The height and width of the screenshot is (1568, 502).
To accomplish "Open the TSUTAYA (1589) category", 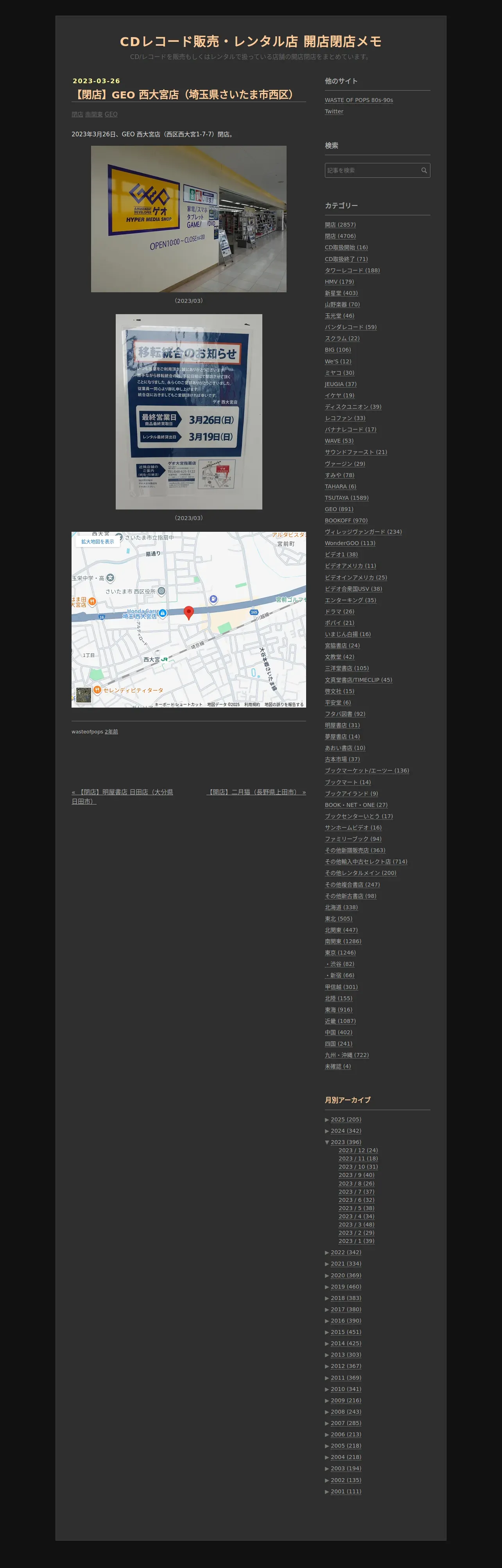I will coord(347,498).
